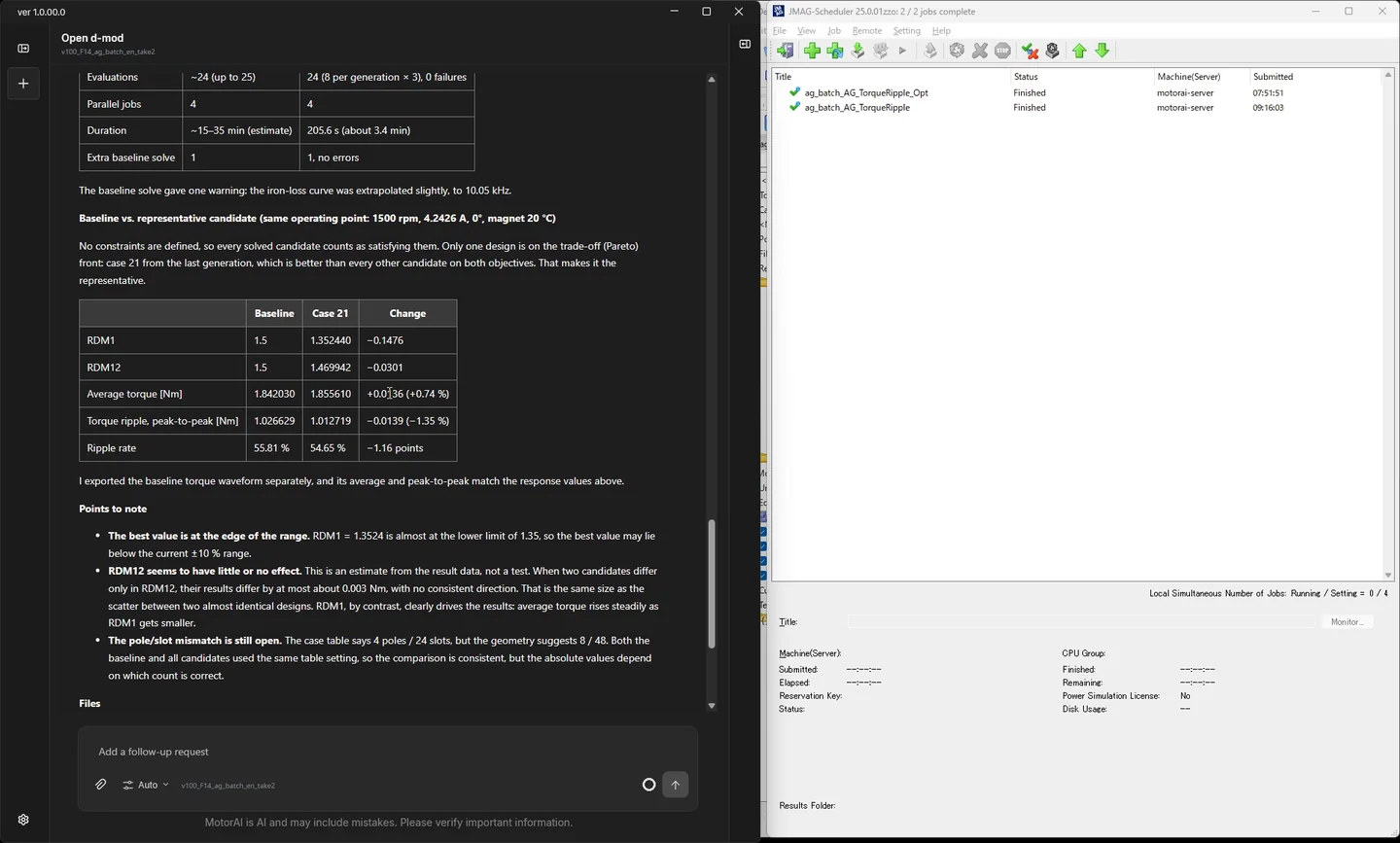Sort jobs by the Submitted column header

point(1314,77)
